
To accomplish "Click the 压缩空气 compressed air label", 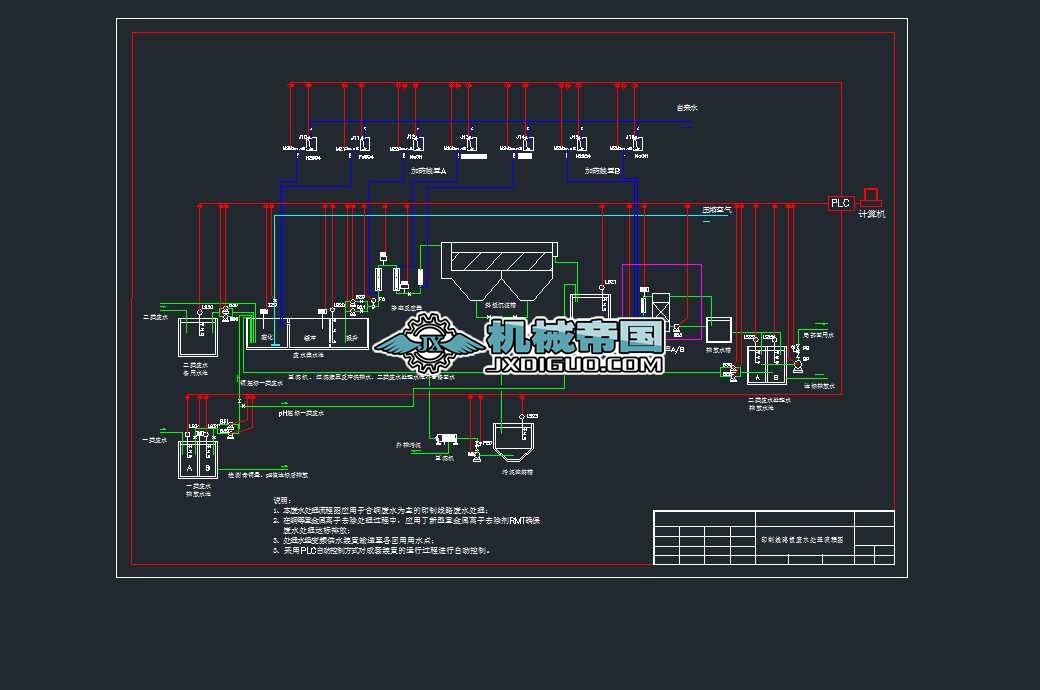I will tap(717, 210).
